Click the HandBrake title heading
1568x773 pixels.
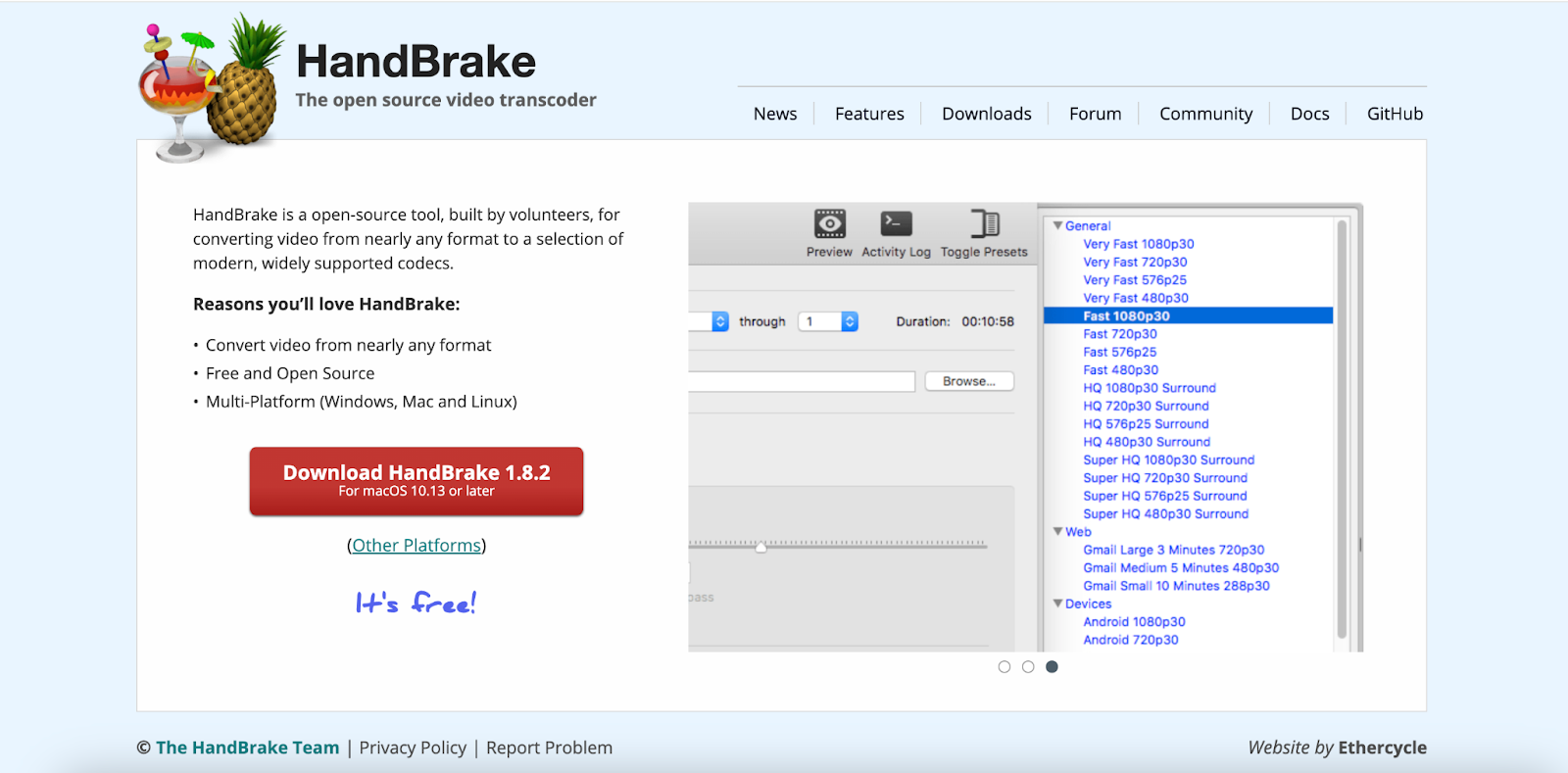click(x=416, y=61)
